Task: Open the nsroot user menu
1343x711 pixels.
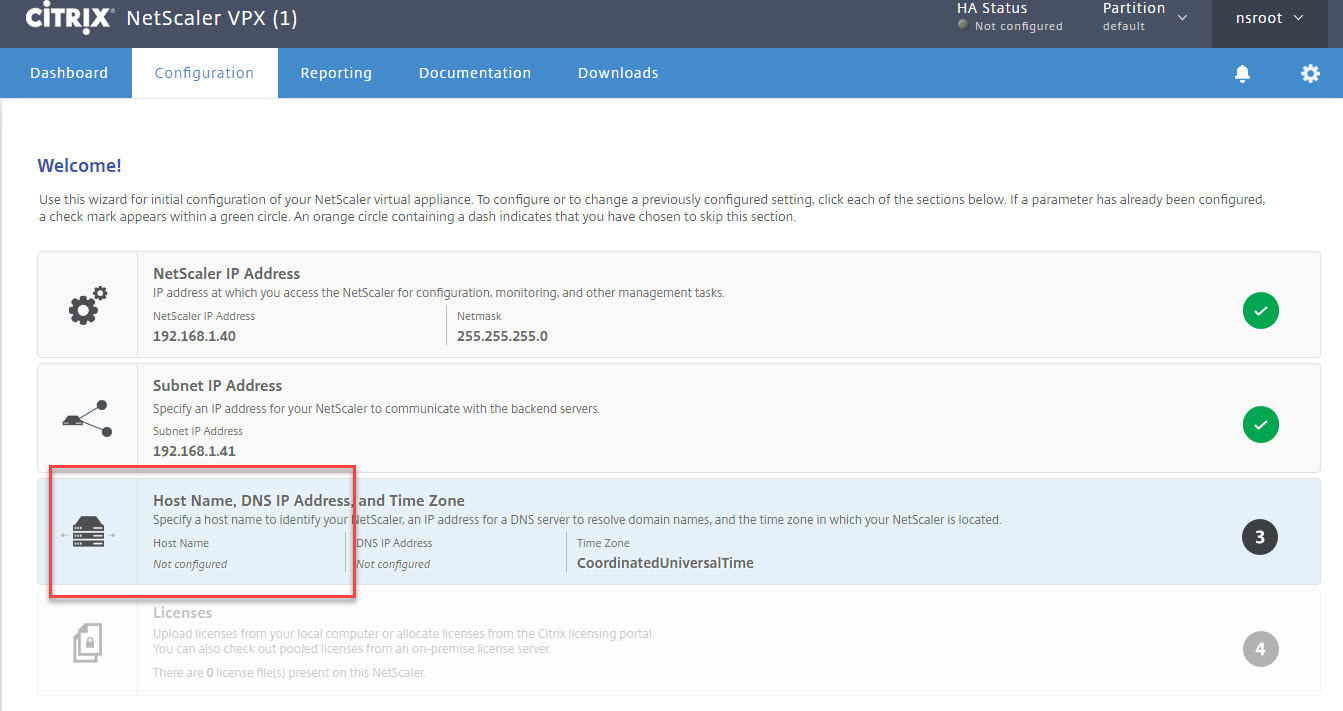Action: pos(1271,18)
